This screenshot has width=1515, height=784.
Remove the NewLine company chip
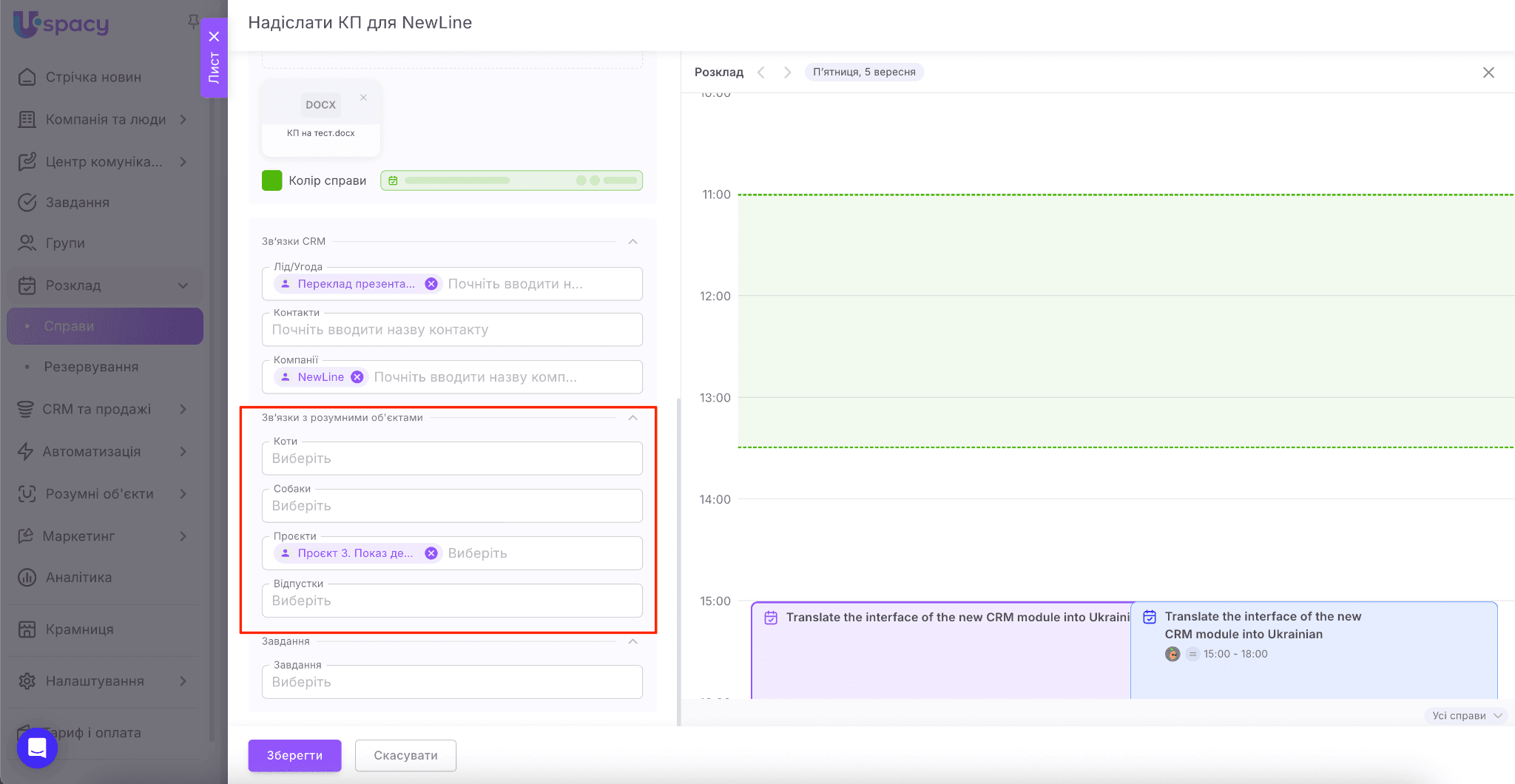click(x=357, y=377)
